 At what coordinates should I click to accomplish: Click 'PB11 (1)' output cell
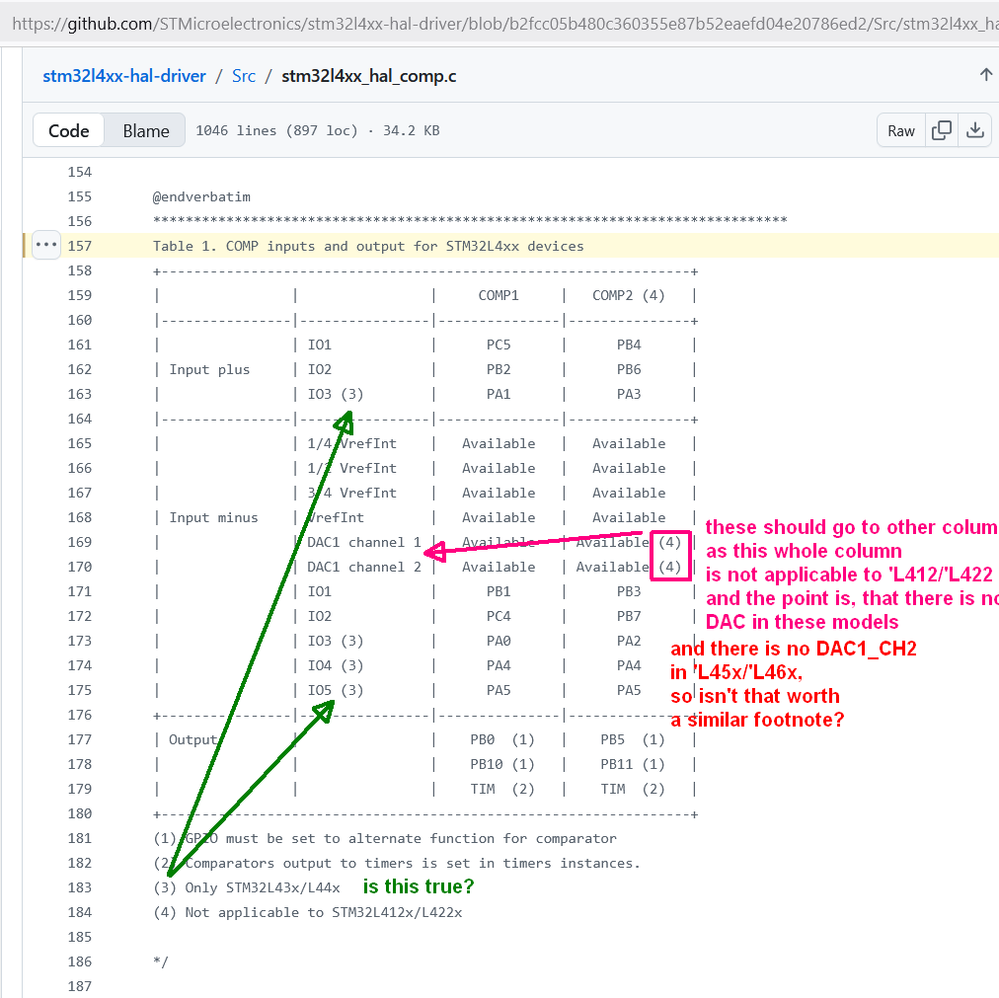coord(632,764)
